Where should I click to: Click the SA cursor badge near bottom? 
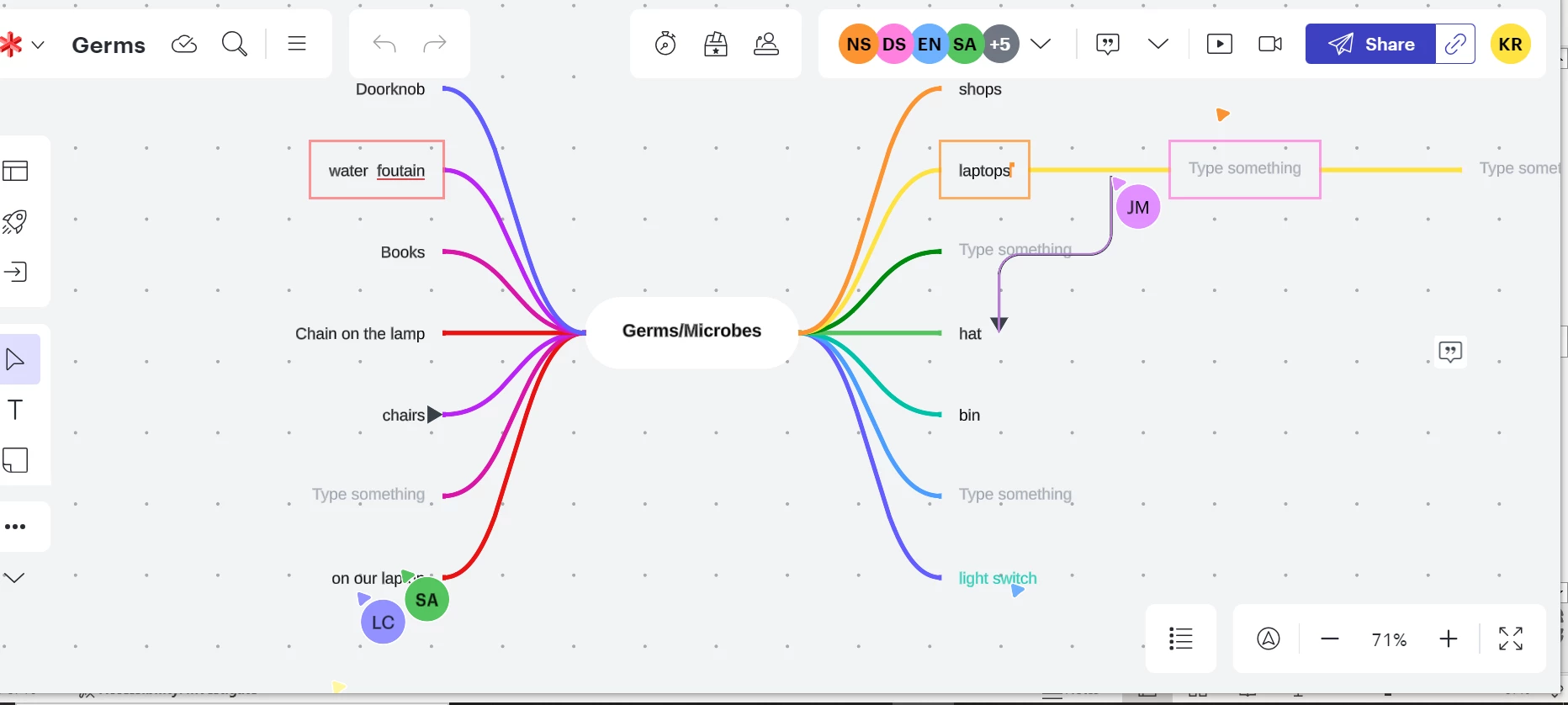coord(426,600)
